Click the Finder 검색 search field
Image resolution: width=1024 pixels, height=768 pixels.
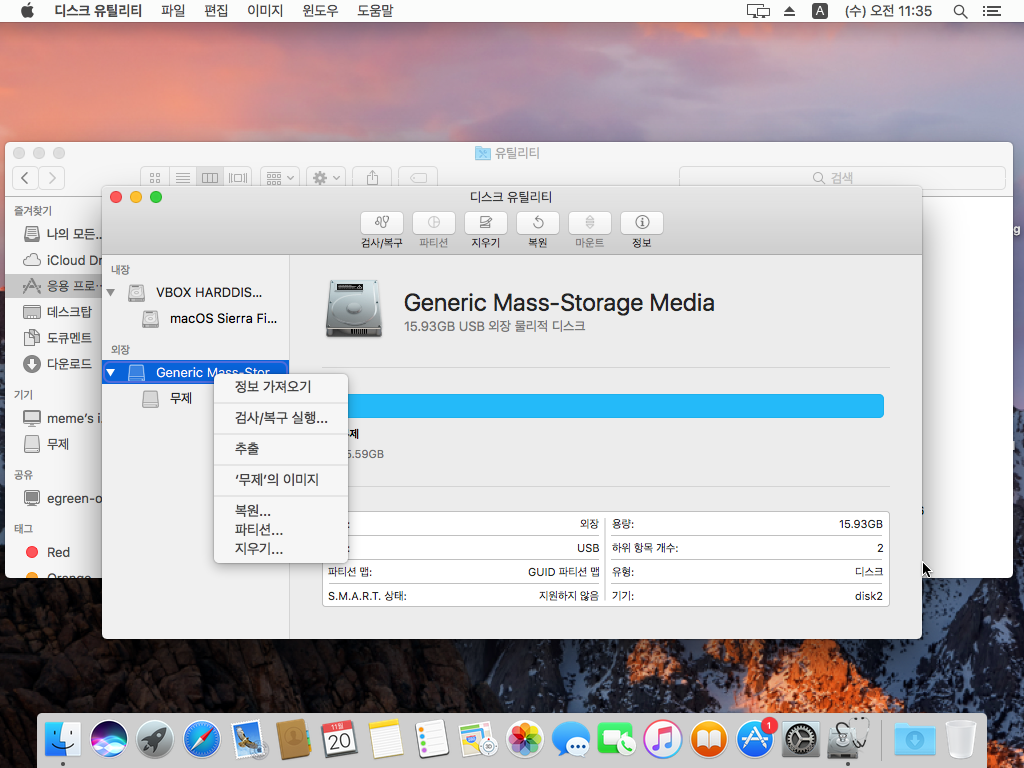842,178
